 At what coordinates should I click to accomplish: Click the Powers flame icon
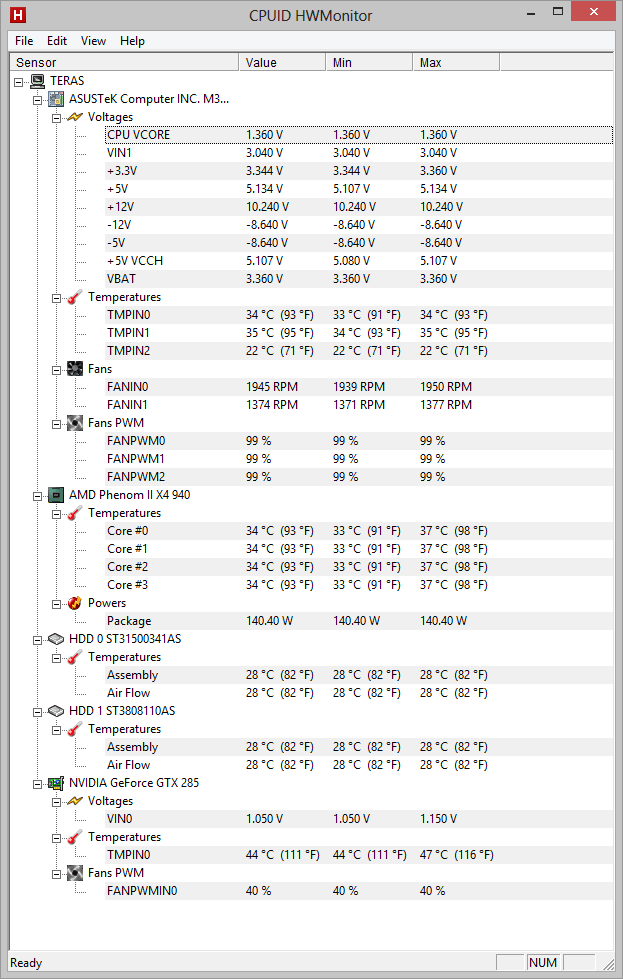pyautogui.click(x=75, y=603)
